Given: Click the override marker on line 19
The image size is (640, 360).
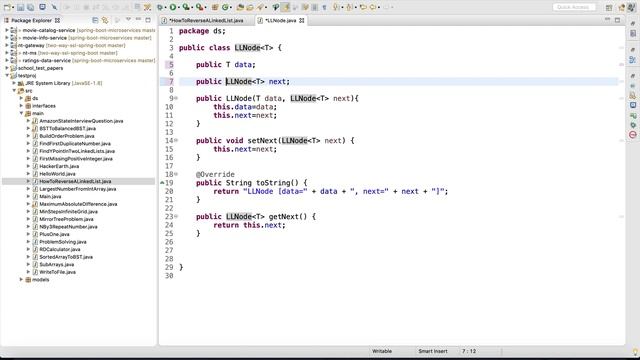Looking at the screenshot, I should coord(162,183).
